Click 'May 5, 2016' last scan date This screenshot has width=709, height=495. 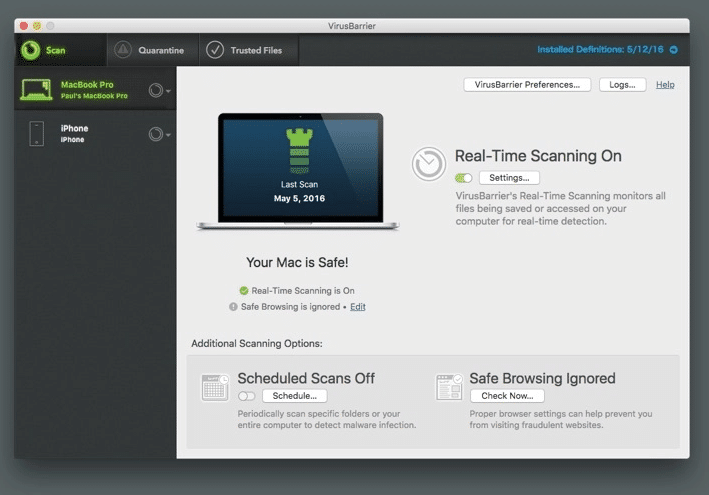tap(299, 198)
